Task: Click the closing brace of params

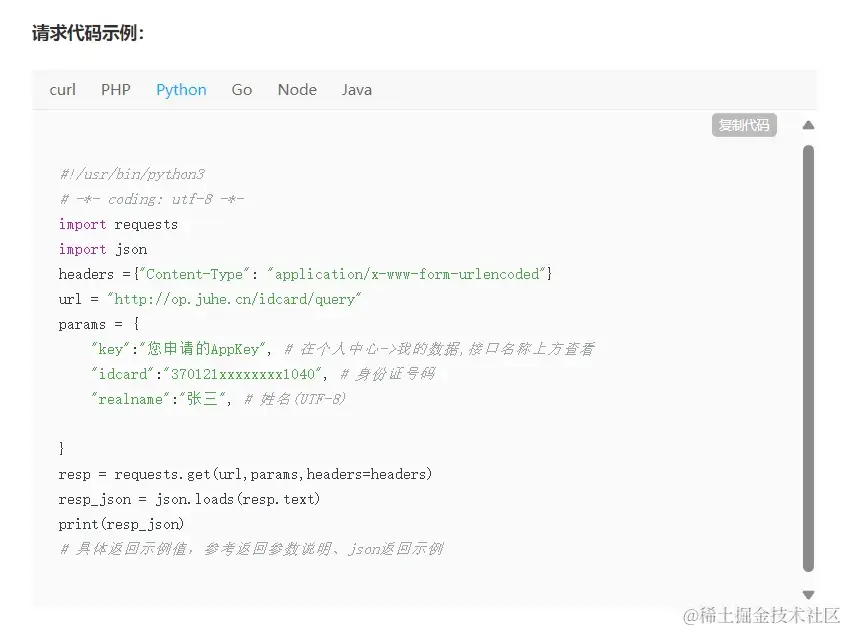Action: point(61,448)
